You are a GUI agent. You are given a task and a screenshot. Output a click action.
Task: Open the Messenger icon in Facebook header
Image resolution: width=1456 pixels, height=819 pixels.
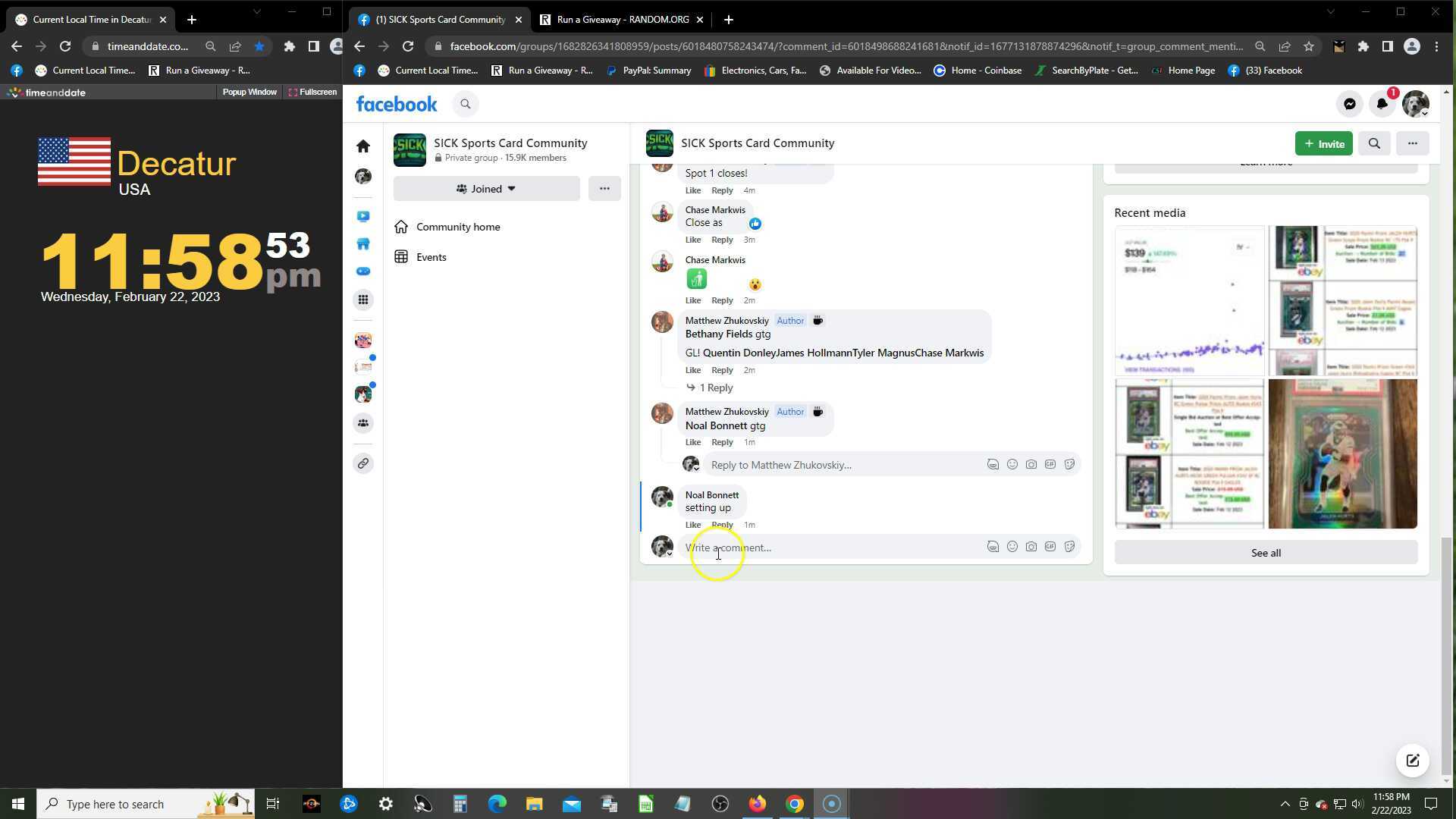[x=1349, y=104]
